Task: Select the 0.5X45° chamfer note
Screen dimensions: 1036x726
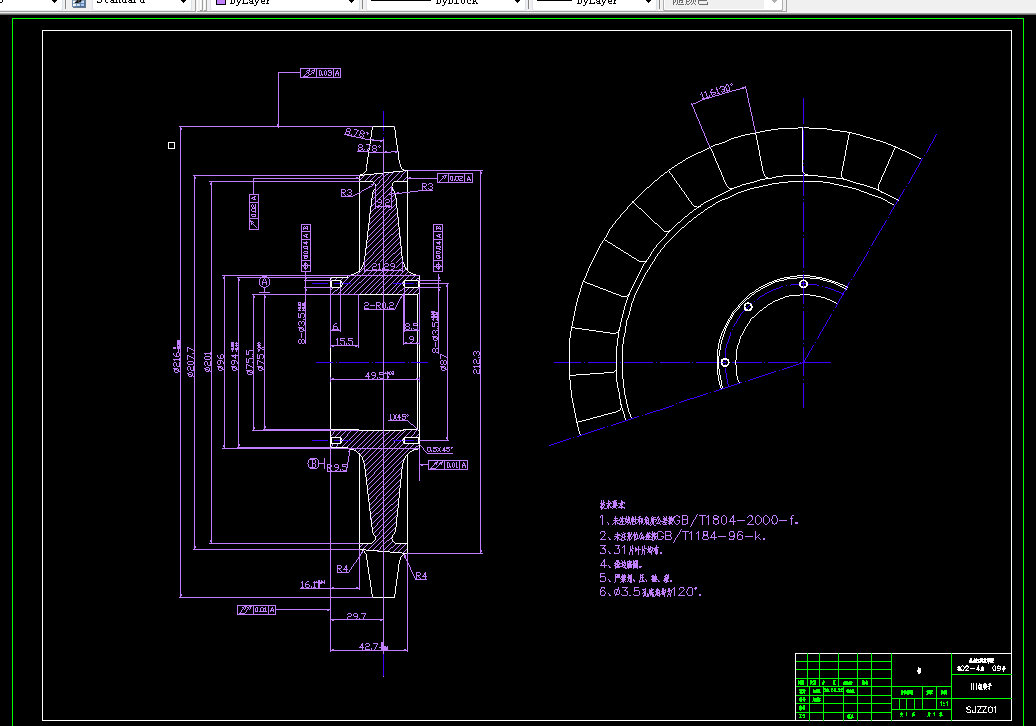Action: tap(439, 449)
